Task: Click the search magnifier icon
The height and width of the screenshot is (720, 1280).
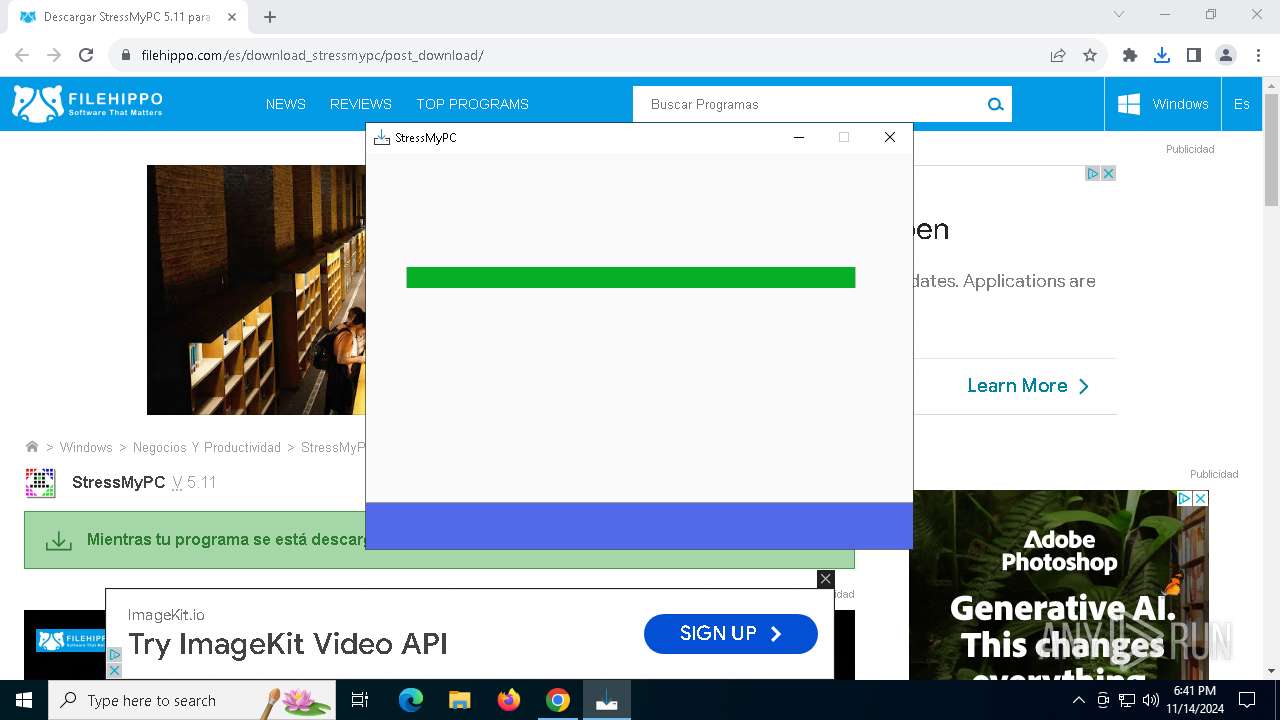Action: (x=995, y=104)
